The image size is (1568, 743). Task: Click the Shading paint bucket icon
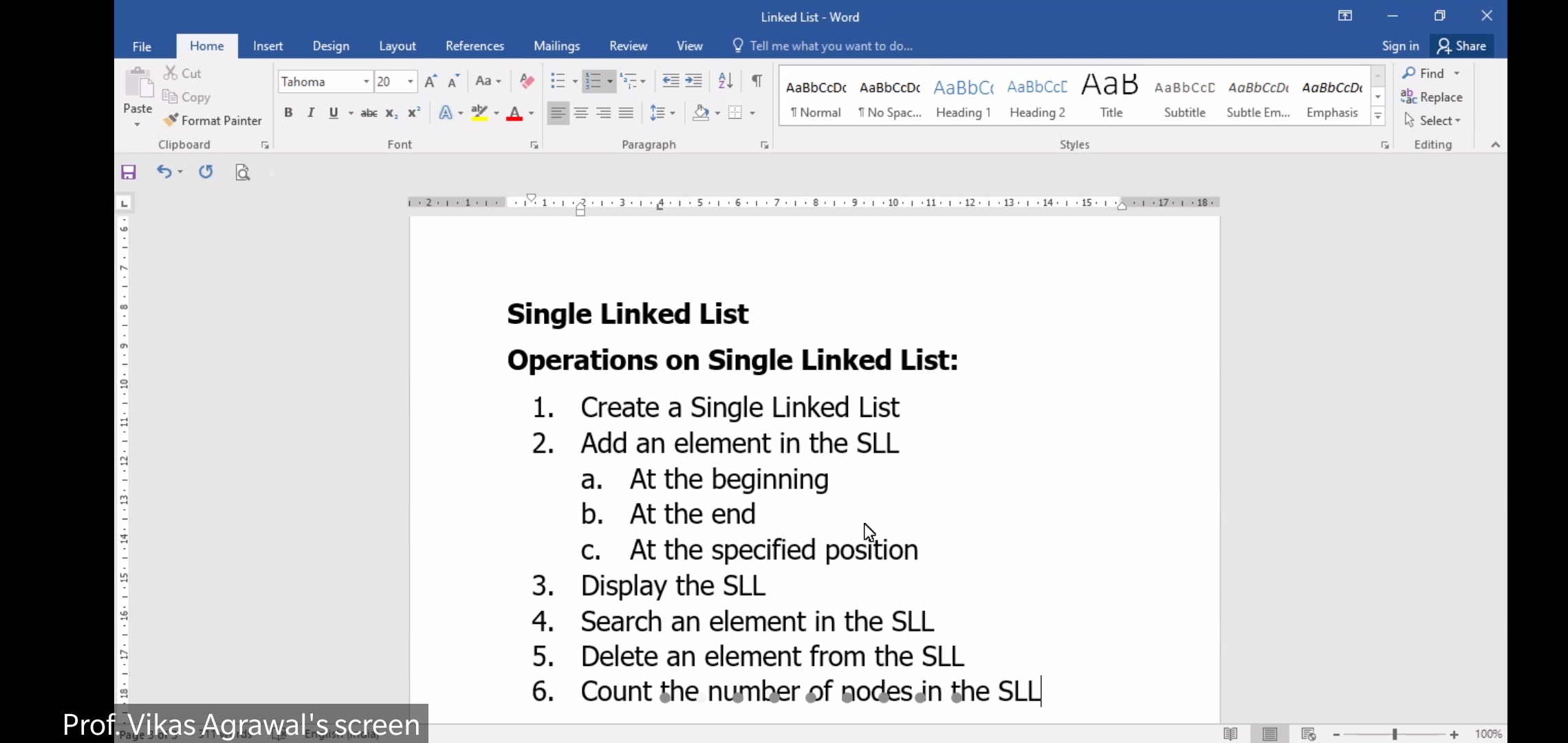[701, 113]
